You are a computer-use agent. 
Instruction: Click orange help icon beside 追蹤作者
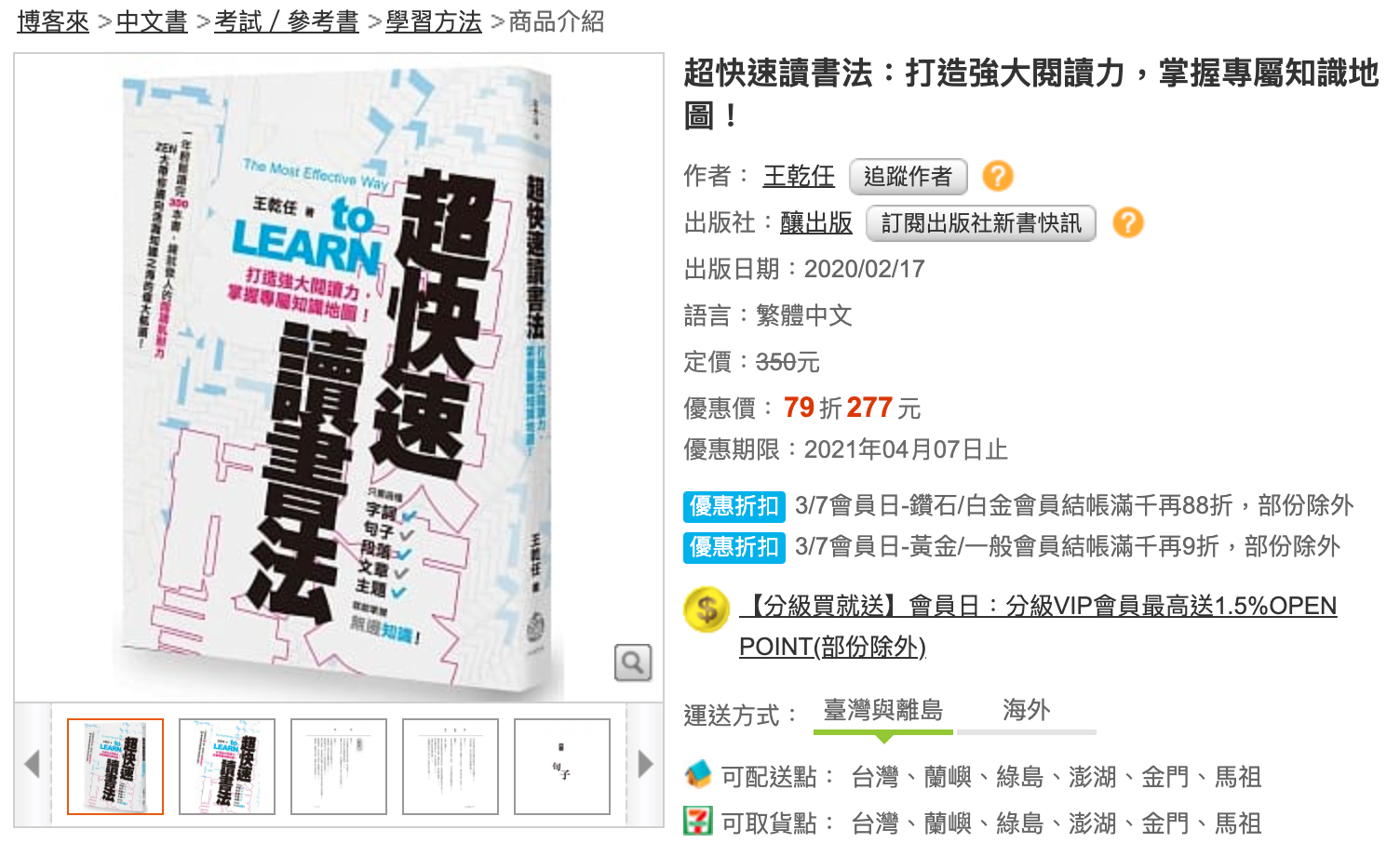(x=997, y=176)
